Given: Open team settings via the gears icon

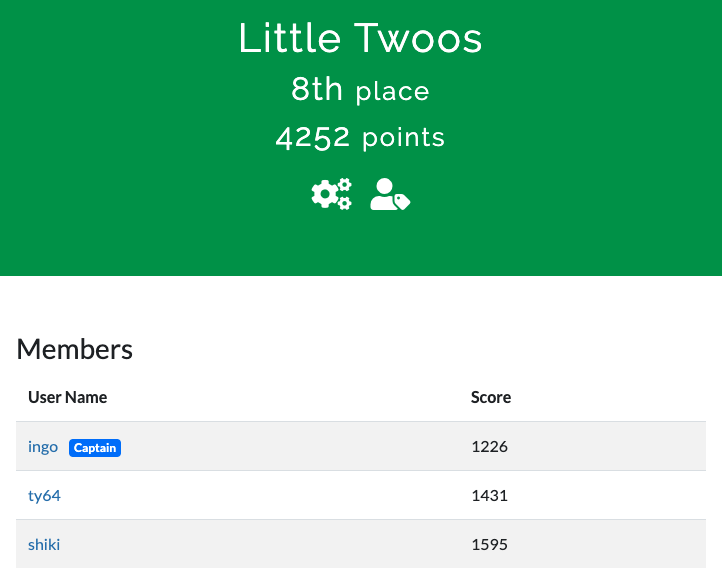Looking at the screenshot, I should point(331,194).
